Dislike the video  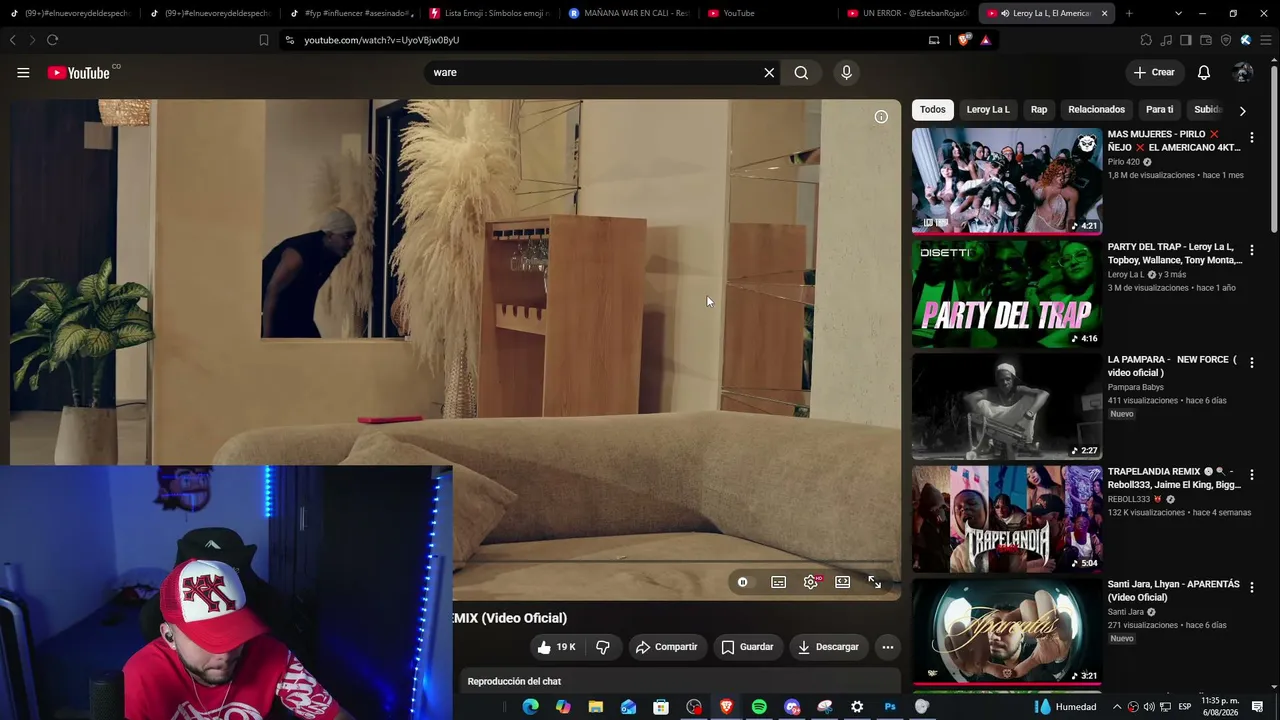point(603,647)
